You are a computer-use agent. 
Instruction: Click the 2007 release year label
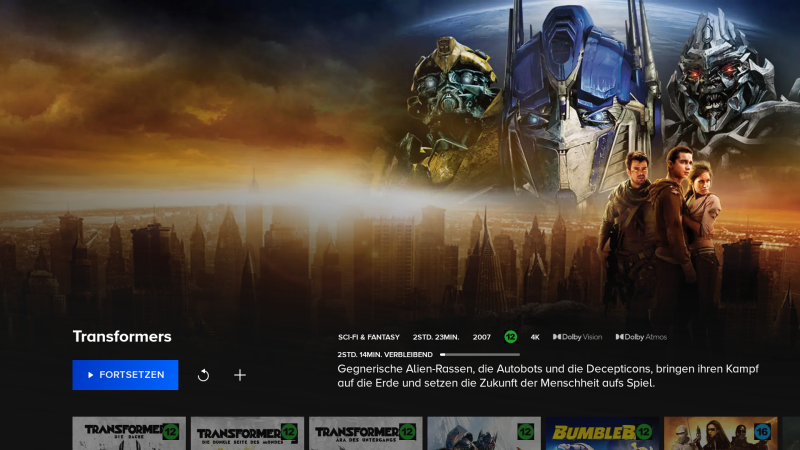pyautogui.click(x=481, y=337)
